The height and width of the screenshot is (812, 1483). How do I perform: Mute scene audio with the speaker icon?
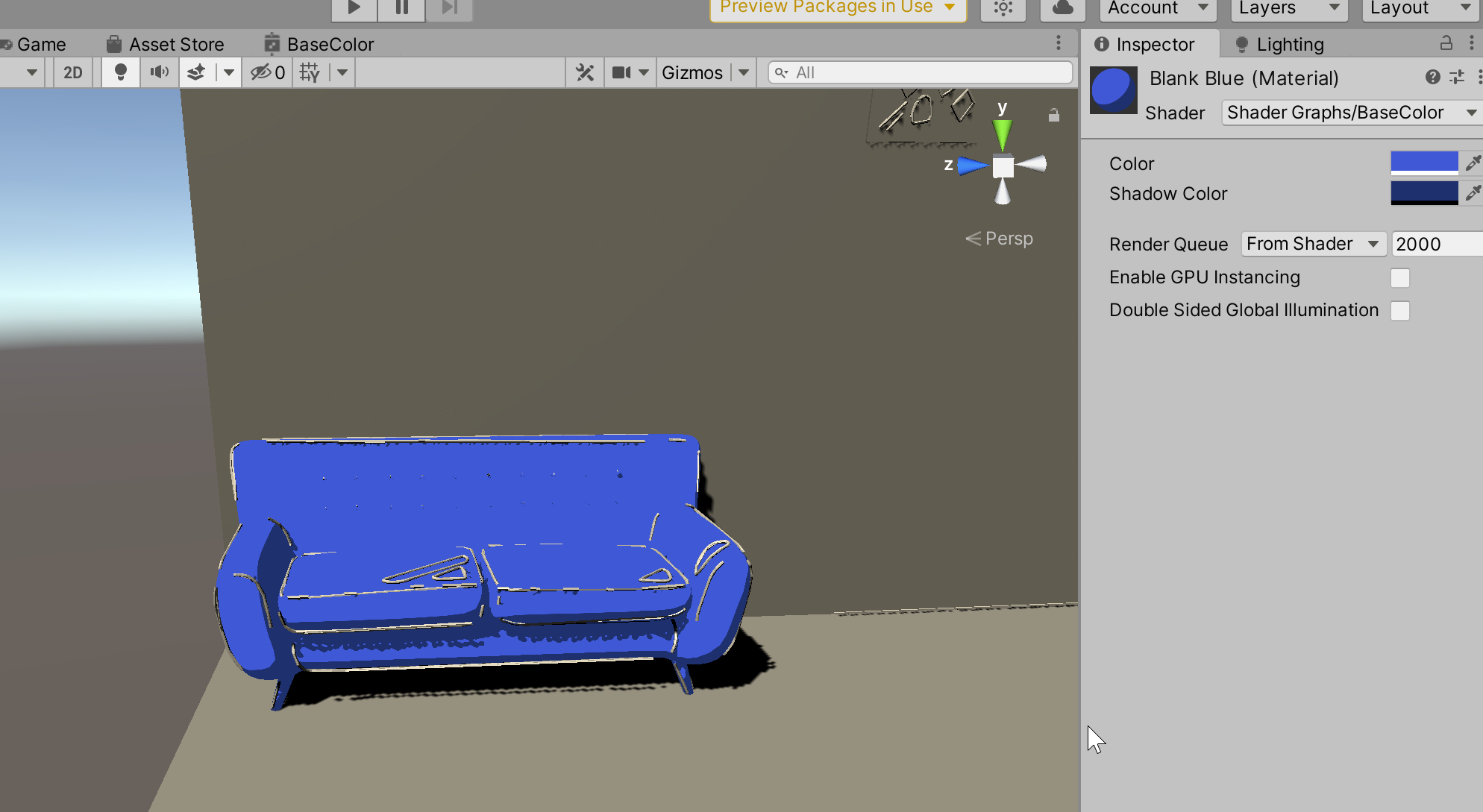pos(159,72)
